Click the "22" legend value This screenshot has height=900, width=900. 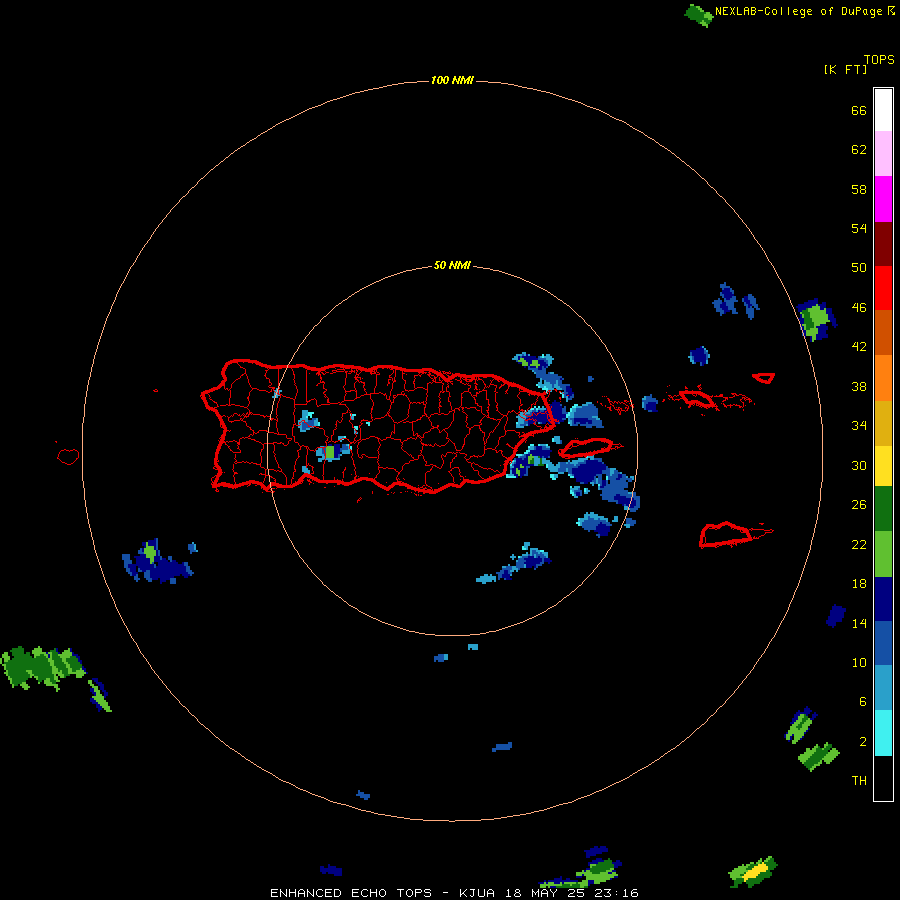(859, 544)
